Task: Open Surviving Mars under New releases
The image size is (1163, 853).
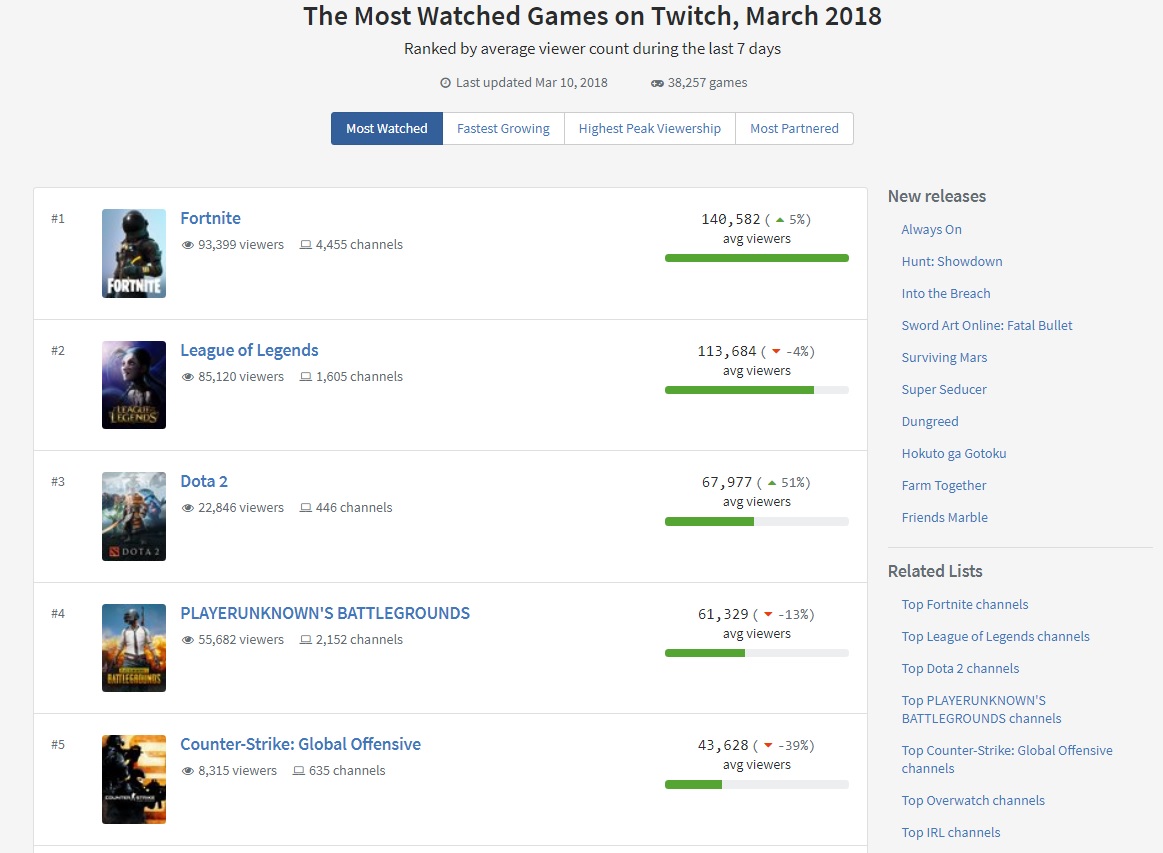Action: (944, 358)
